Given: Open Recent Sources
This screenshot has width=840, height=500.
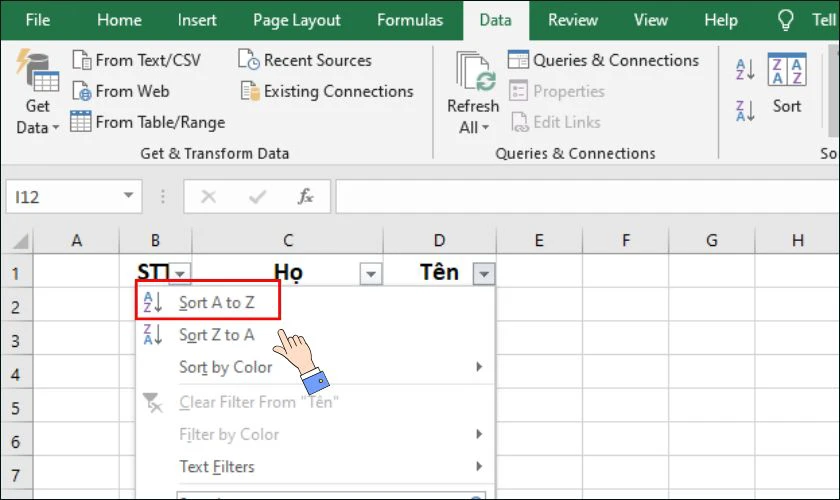Looking at the screenshot, I should click(304, 60).
